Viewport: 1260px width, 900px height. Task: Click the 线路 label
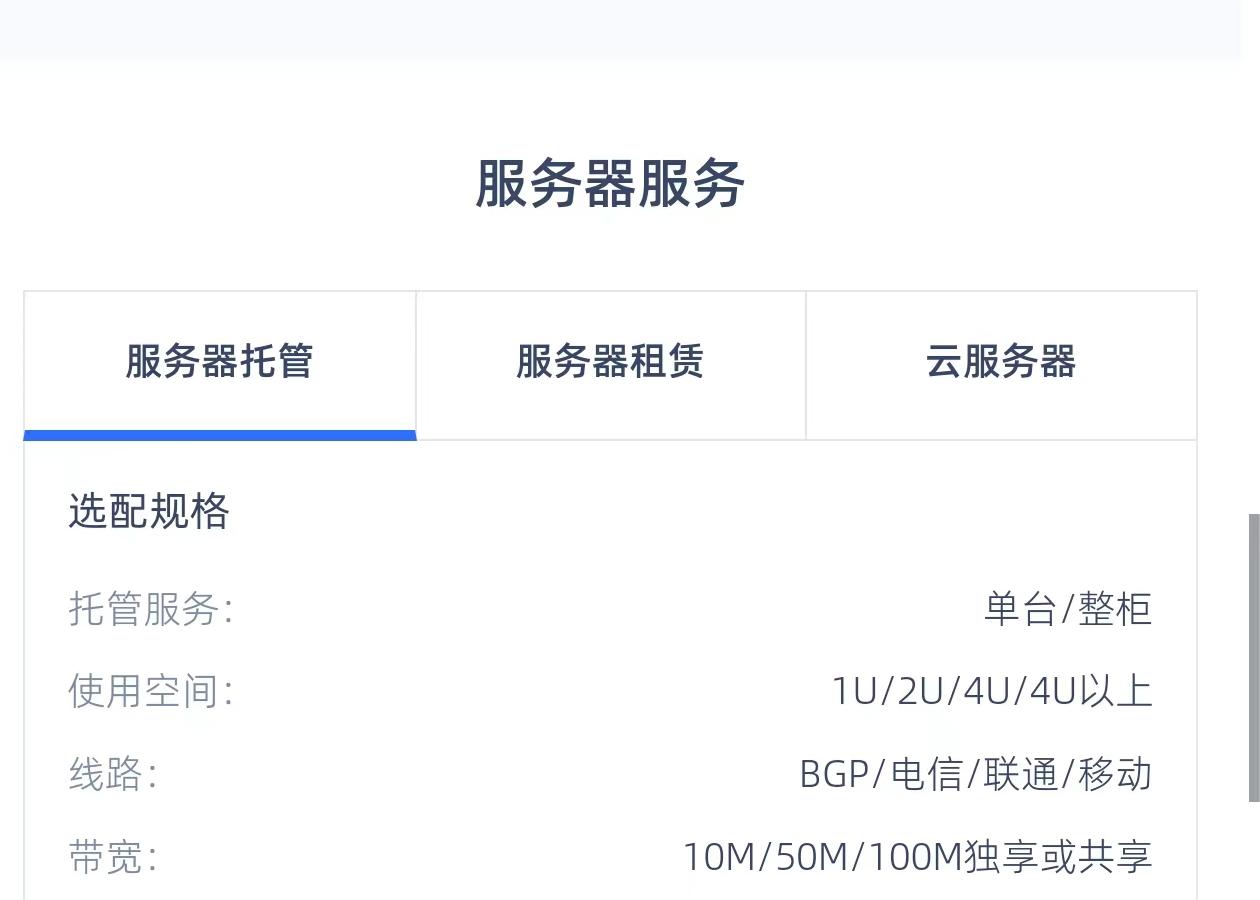(112, 774)
